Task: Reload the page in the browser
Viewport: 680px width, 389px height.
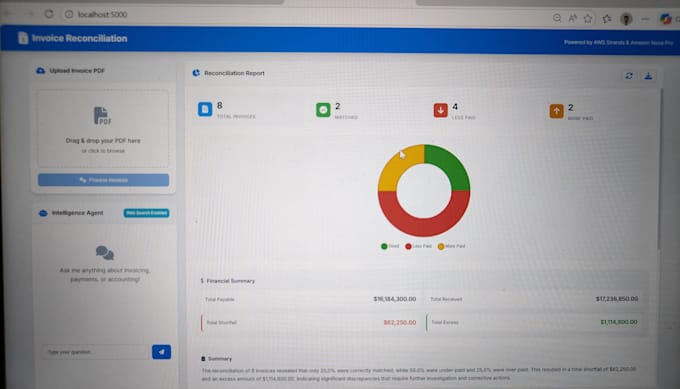Action: (x=49, y=14)
